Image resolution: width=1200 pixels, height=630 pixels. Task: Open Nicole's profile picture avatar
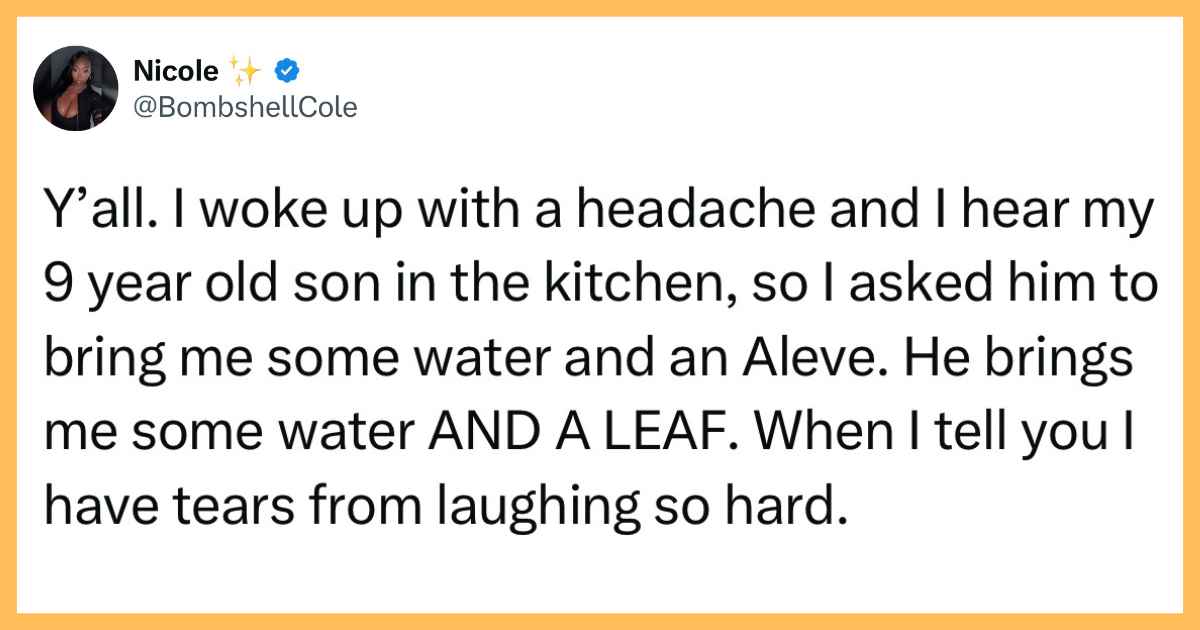click(77, 88)
